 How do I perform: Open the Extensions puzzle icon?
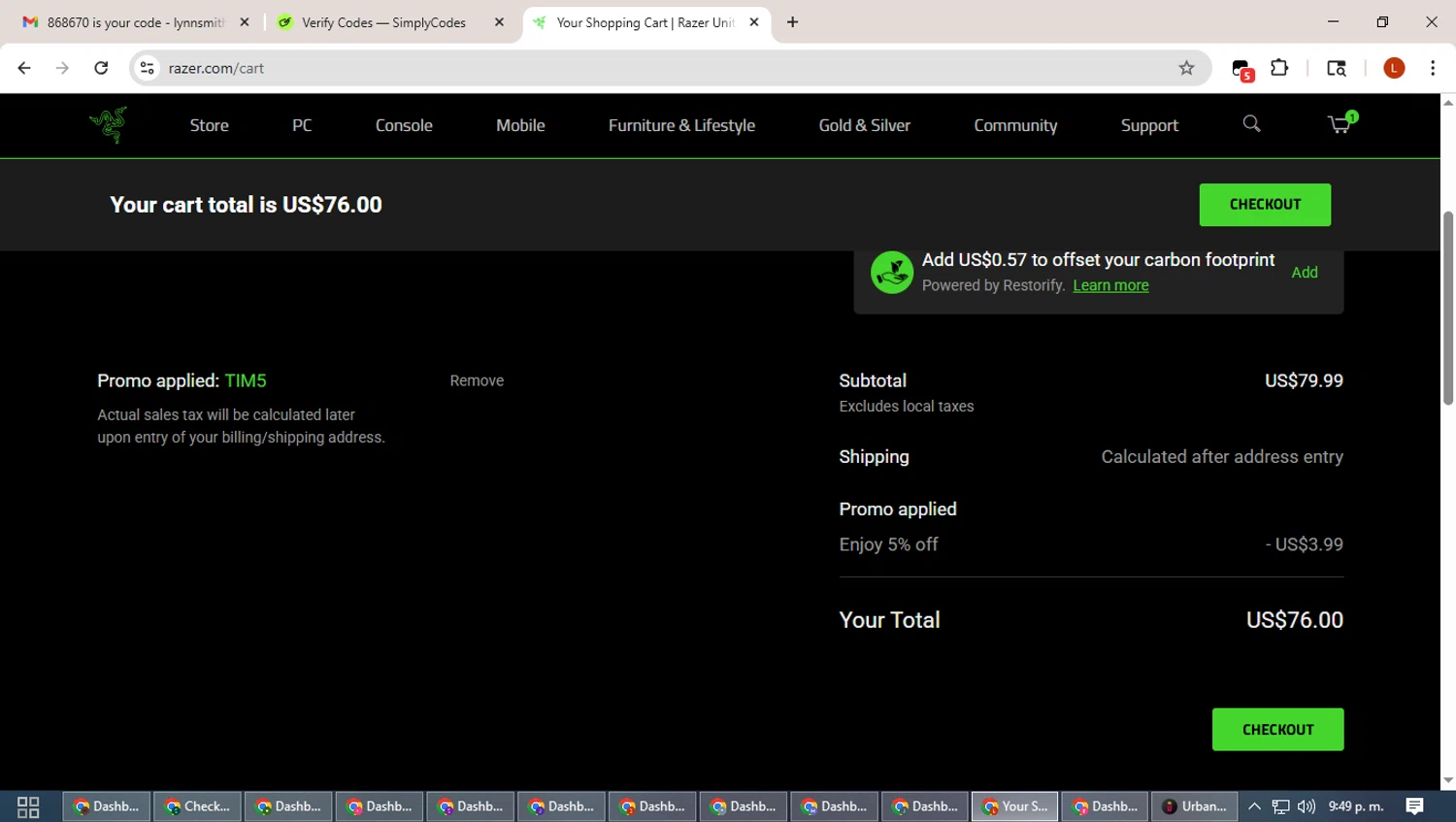tap(1279, 68)
